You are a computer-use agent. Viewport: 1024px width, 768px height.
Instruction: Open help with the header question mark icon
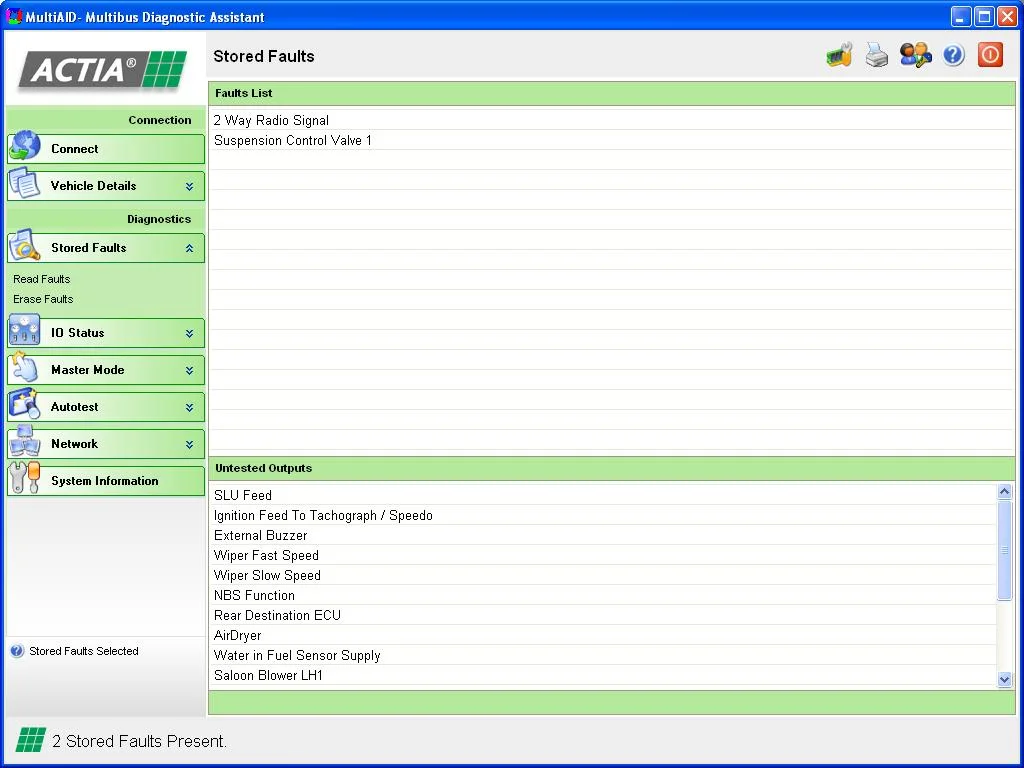click(953, 55)
